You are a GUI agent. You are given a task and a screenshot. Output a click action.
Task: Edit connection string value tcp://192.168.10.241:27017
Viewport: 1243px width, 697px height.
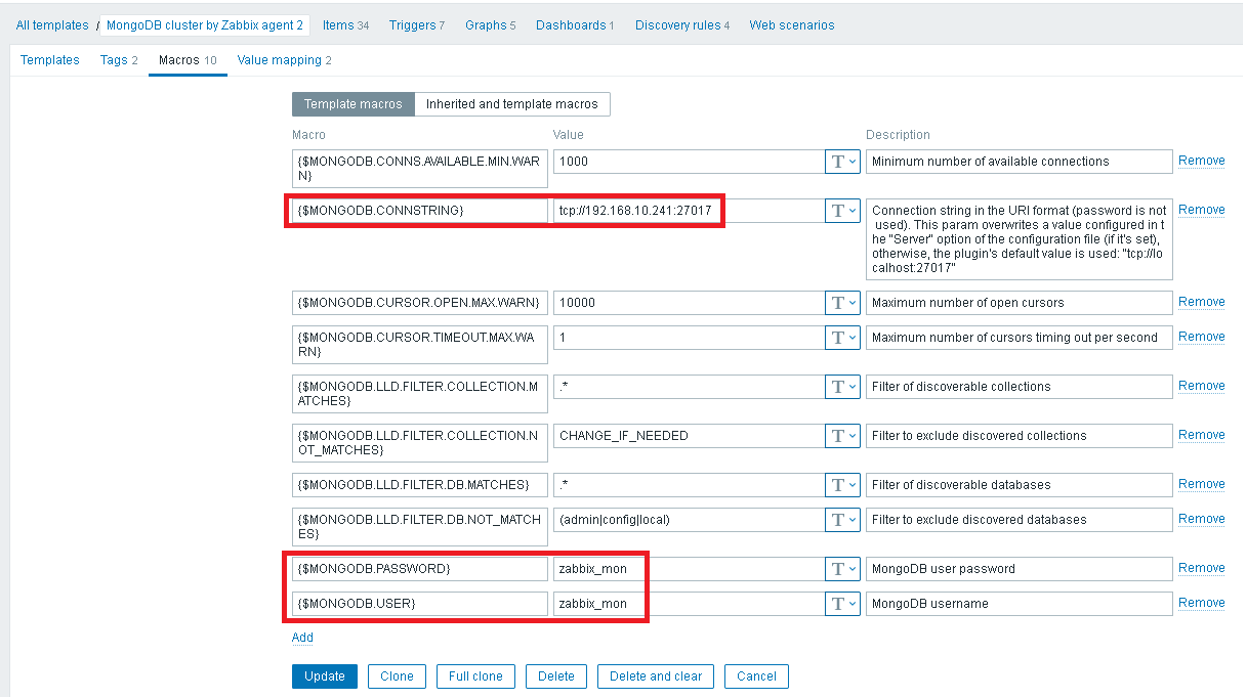click(689, 210)
